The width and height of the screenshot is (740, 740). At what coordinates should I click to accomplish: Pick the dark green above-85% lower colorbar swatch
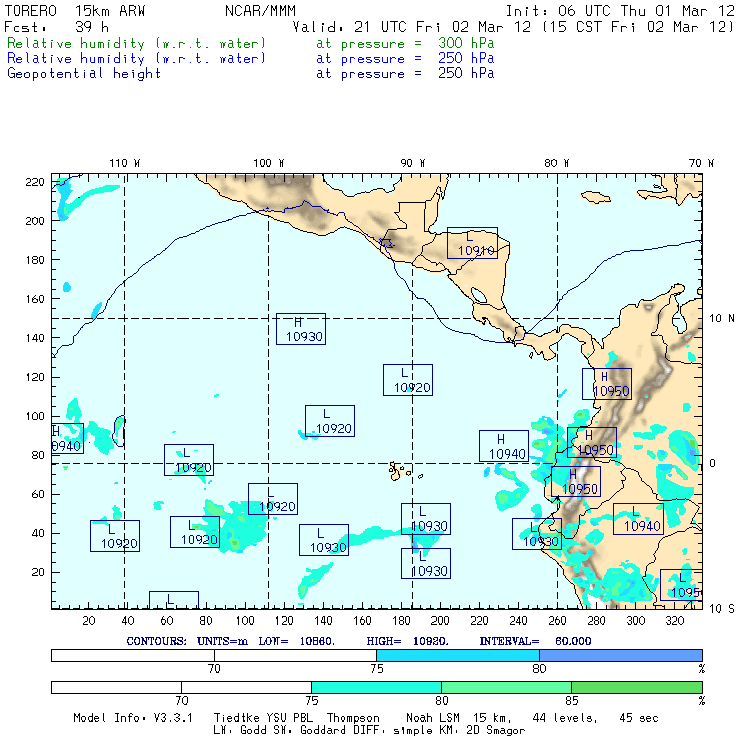637,687
